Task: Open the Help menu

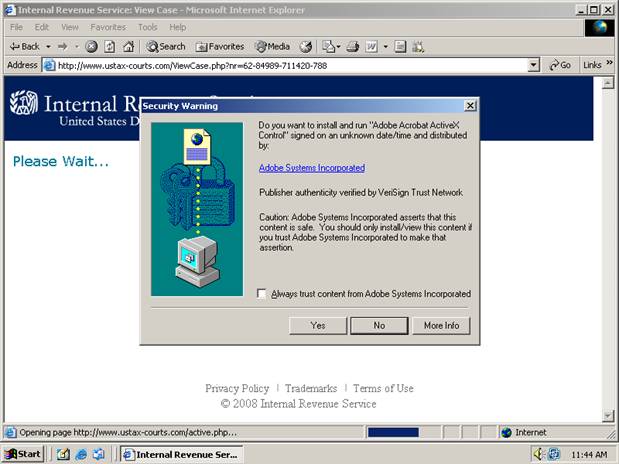Action: [x=177, y=27]
